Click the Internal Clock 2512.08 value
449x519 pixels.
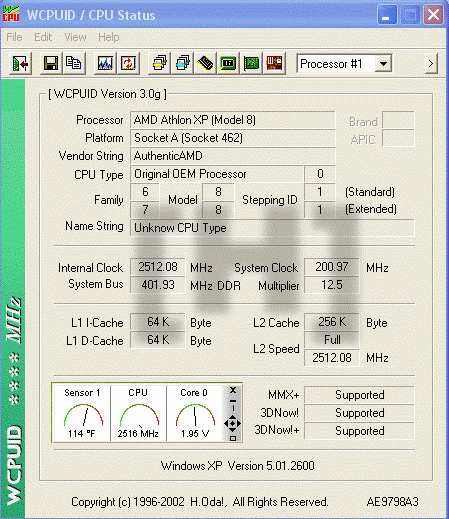(x=158, y=267)
